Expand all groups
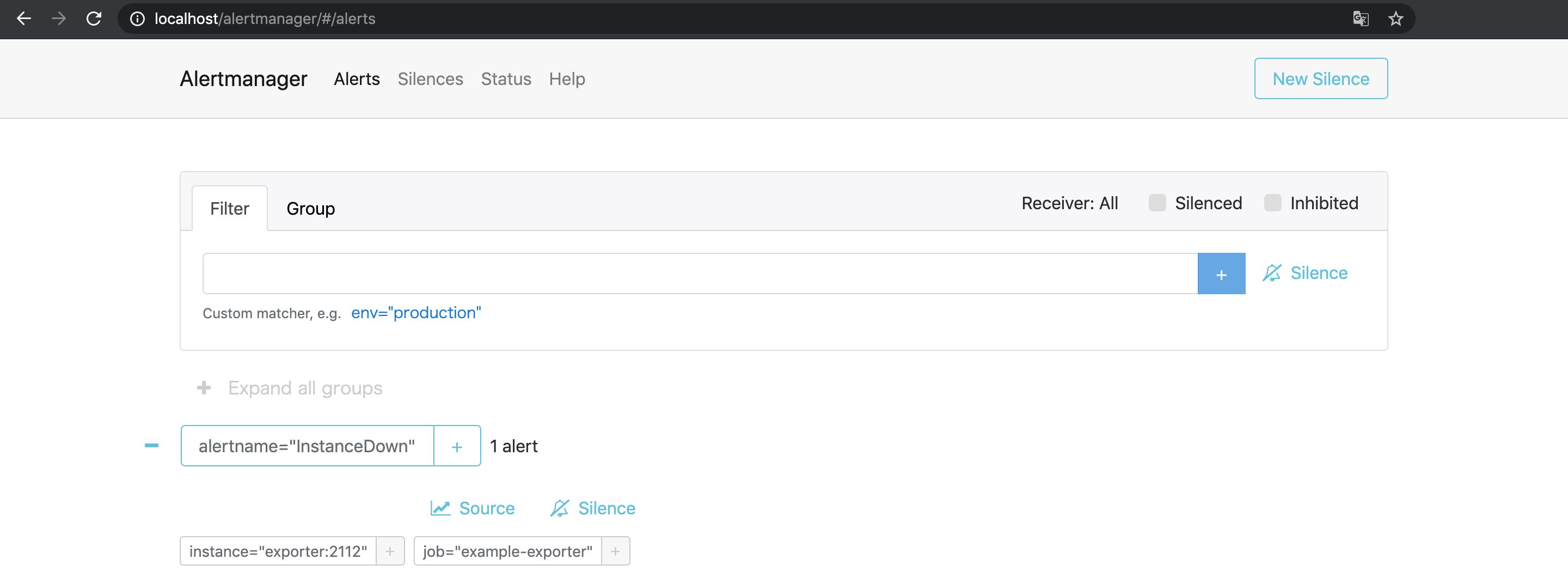Viewport: 1568px width, 577px height. pyautogui.click(x=290, y=388)
